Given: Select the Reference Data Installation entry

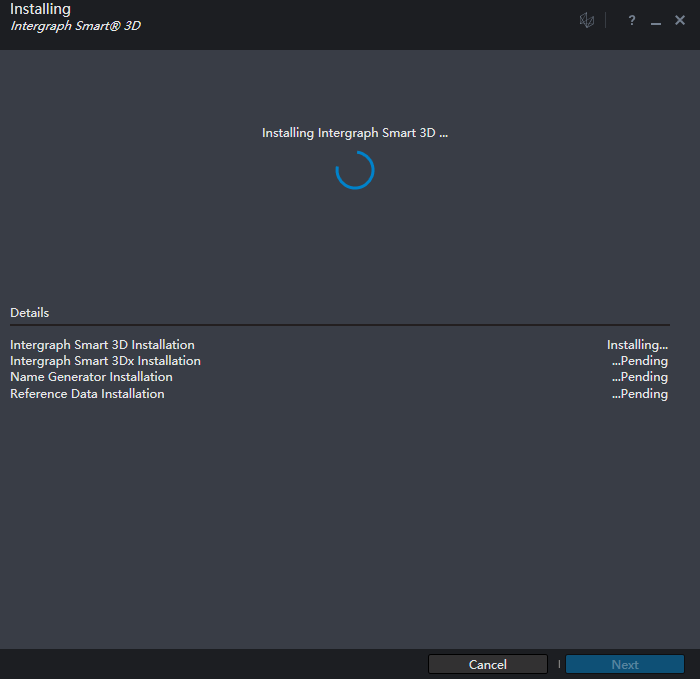Looking at the screenshot, I should (87, 394).
